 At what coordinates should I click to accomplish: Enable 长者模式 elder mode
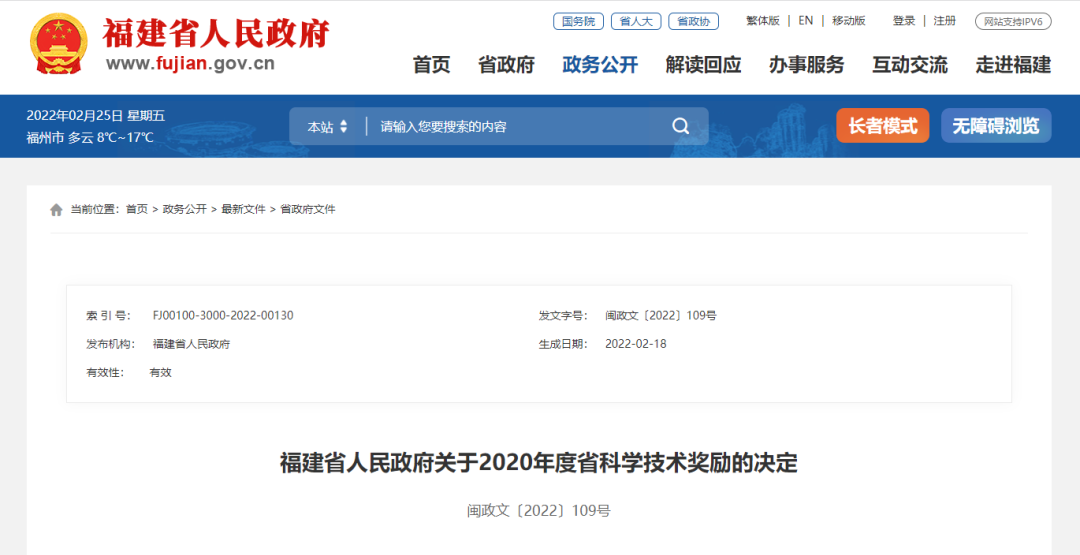(x=882, y=126)
